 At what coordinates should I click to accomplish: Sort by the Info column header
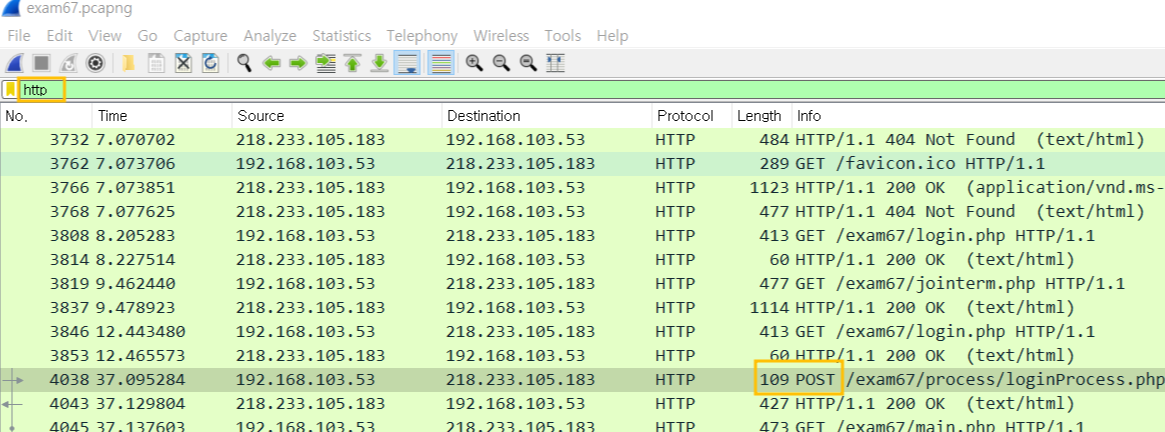tap(979, 116)
